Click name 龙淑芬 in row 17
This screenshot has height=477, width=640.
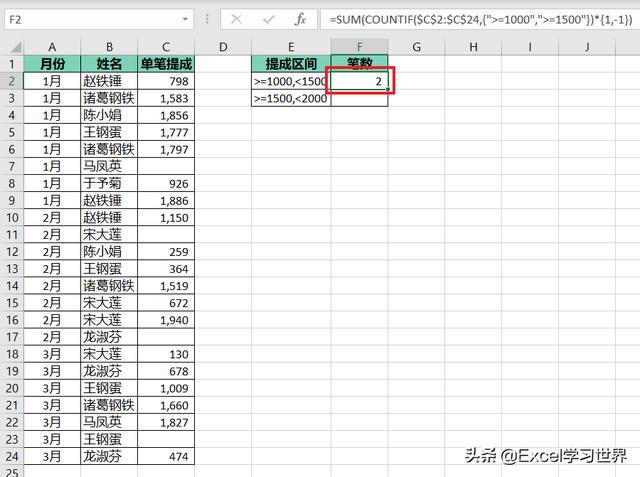click(109, 337)
